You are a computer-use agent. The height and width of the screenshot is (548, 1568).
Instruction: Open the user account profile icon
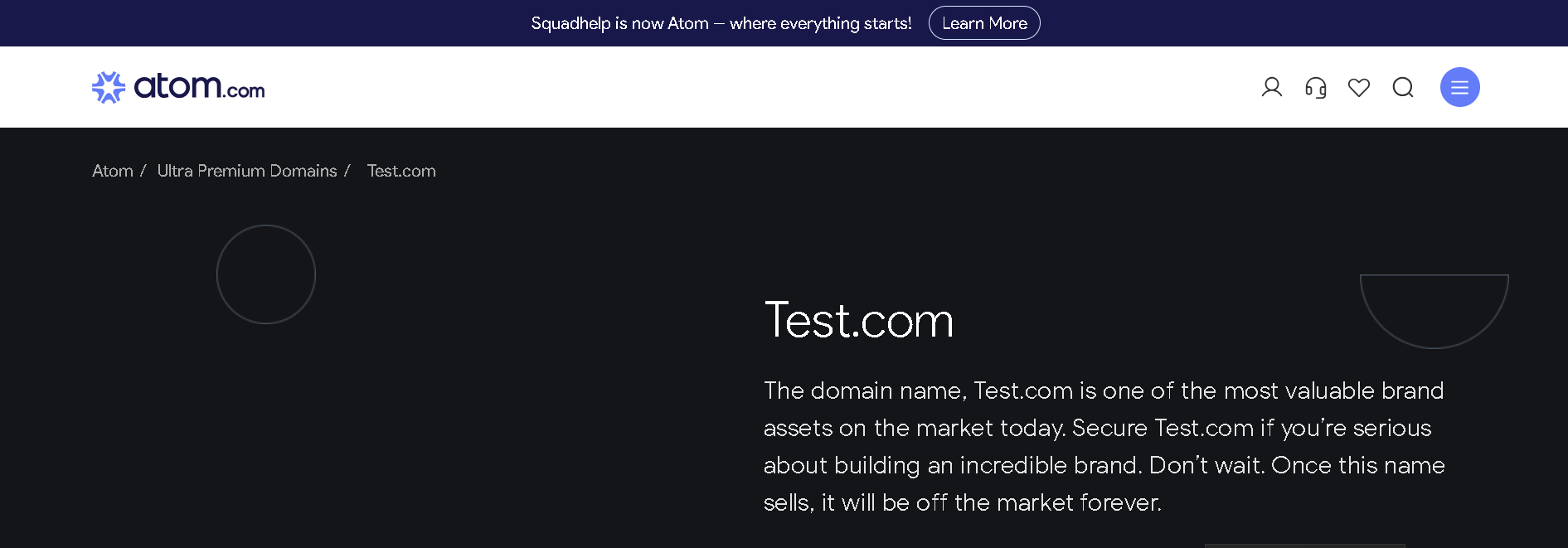(x=1272, y=87)
